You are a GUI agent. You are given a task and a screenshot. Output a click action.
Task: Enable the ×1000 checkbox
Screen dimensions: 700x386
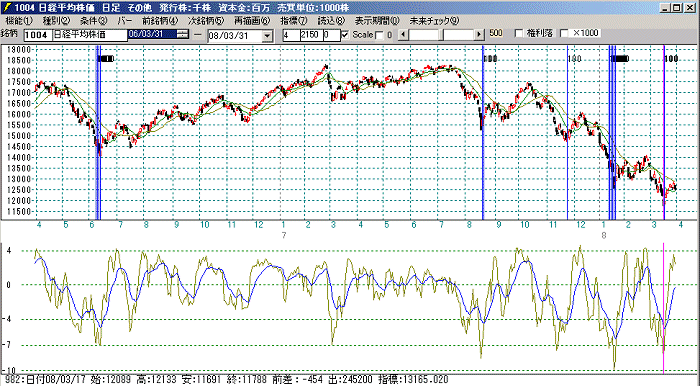[x=564, y=33]
